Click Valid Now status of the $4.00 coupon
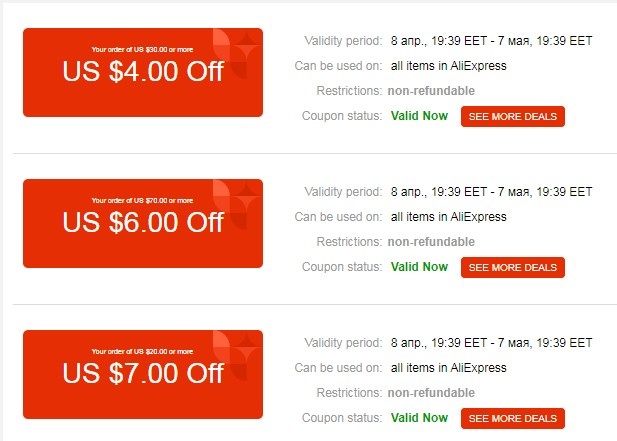Viewport: 617px width, 441px height. 419,116
